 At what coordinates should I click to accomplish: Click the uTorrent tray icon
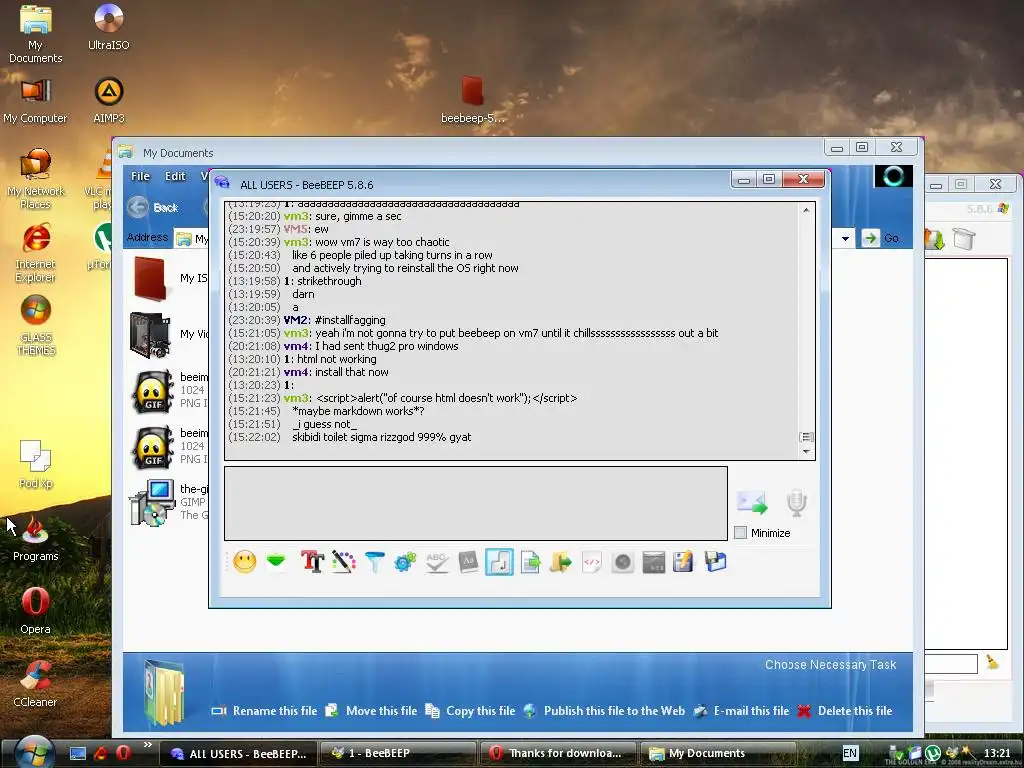[933, 754]
